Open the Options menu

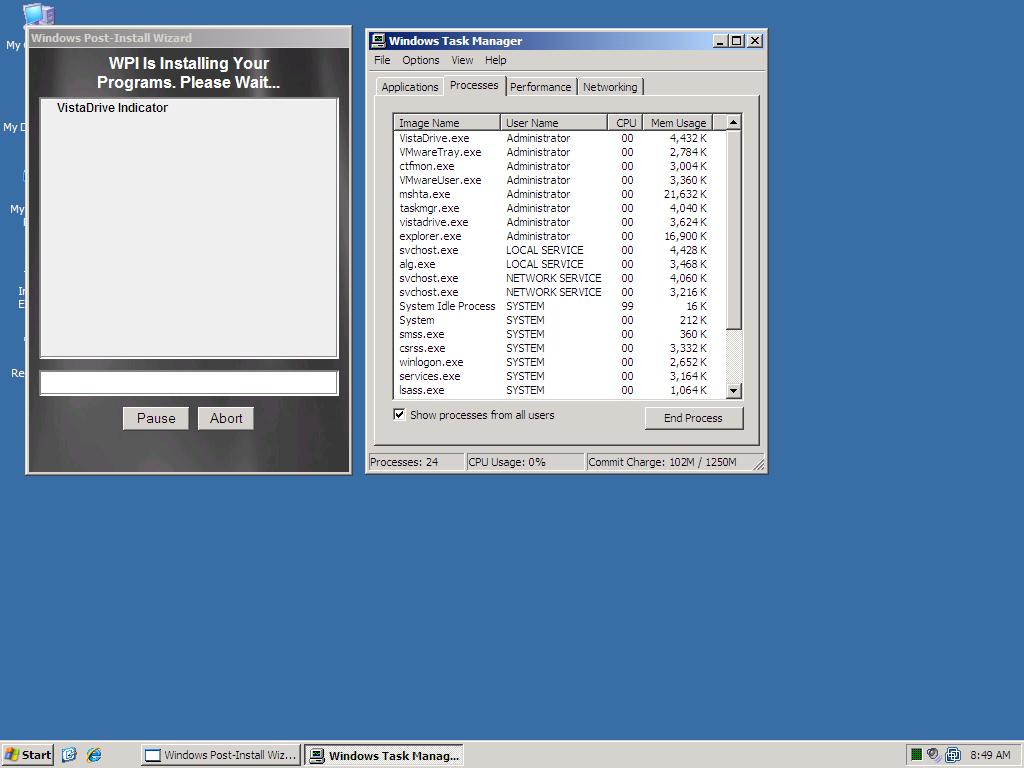click(x=420, y=60)
